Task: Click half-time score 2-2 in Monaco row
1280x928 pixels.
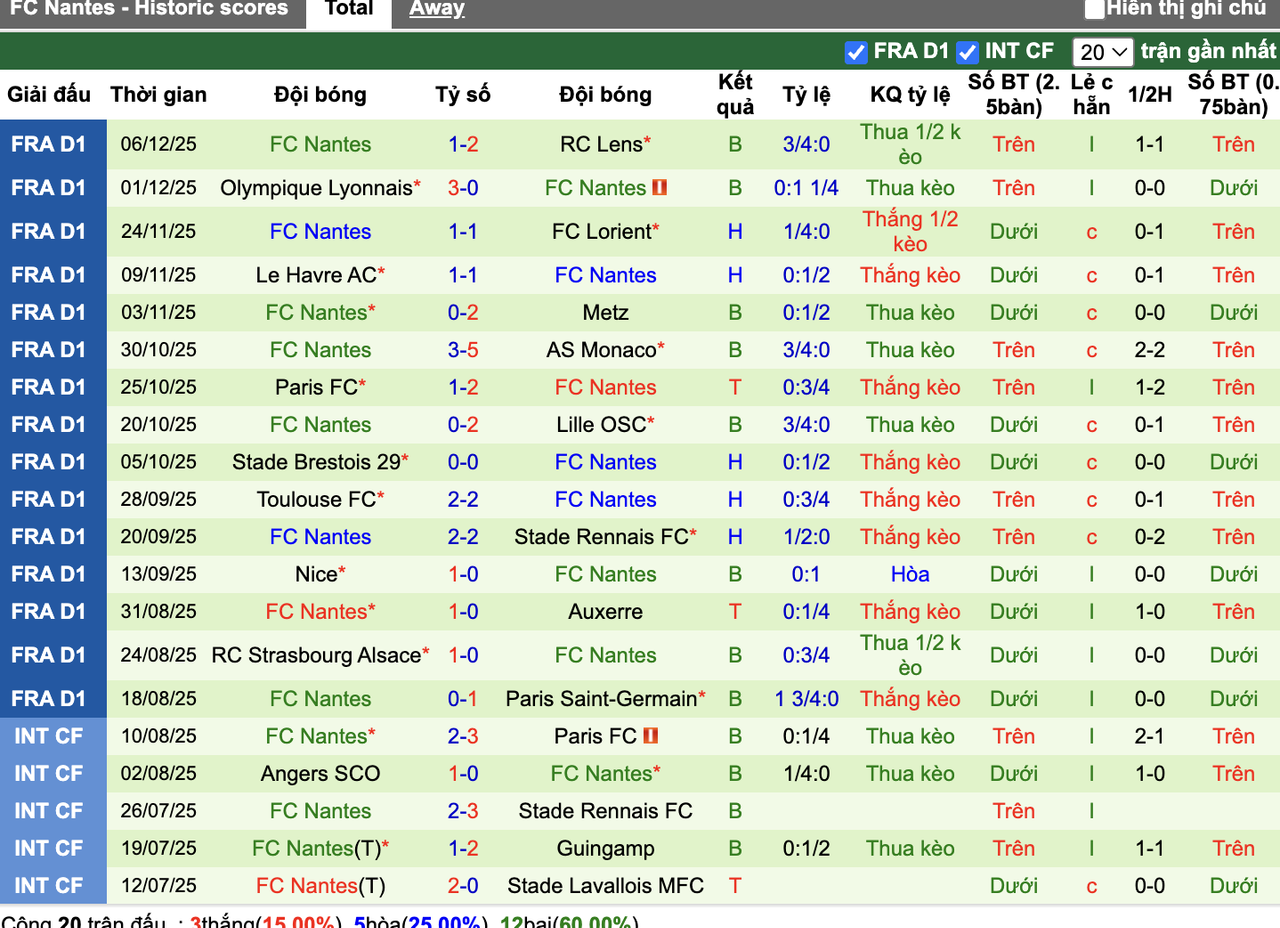Action: (x=1150, y=350)
